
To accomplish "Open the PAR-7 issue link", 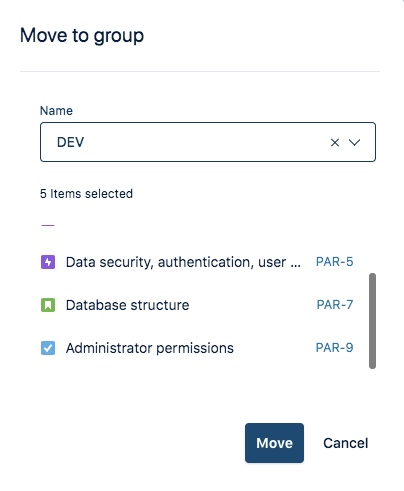I will click(335, 305).
